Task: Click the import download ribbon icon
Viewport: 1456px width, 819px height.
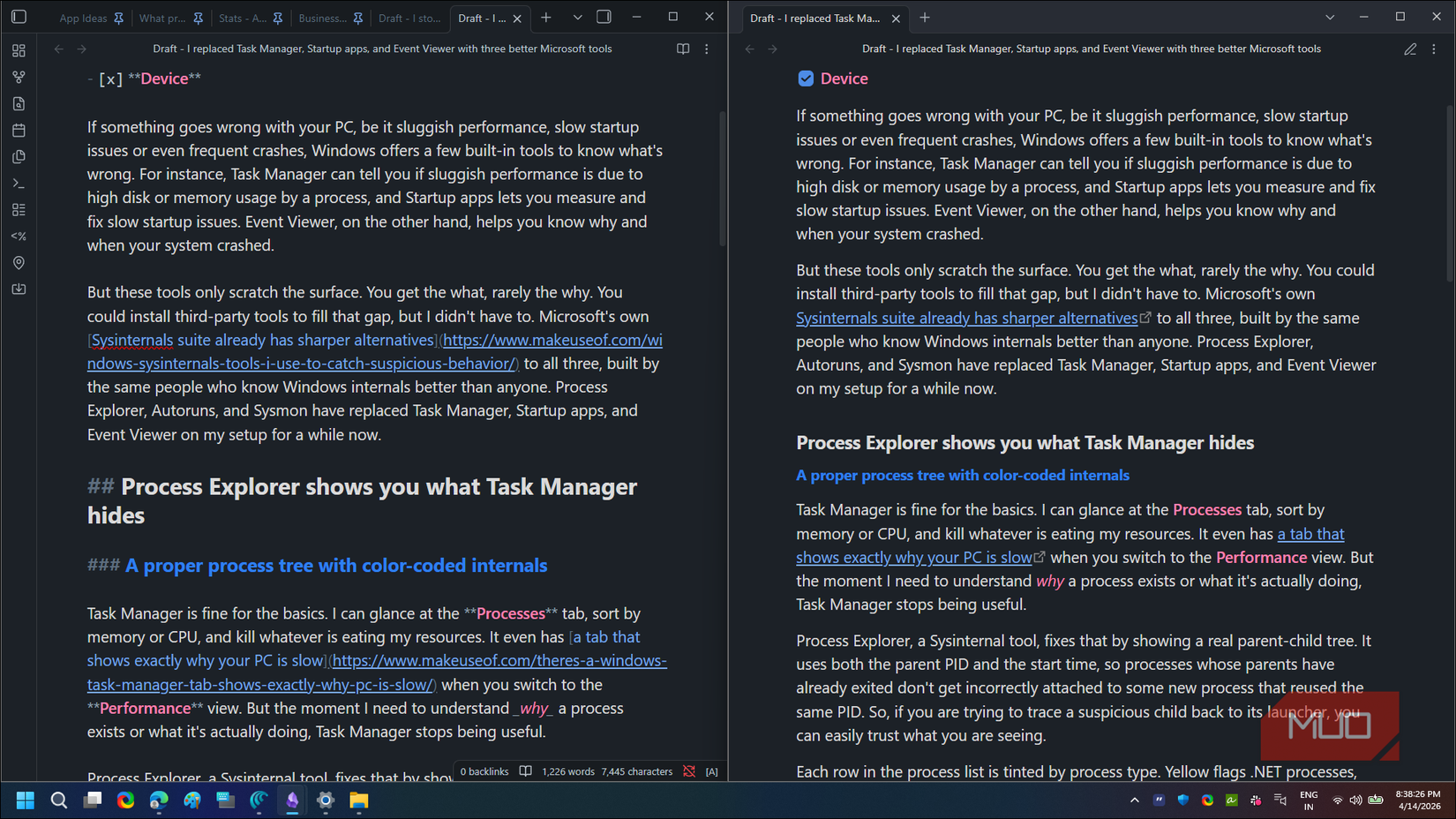Action: point(19,289)
